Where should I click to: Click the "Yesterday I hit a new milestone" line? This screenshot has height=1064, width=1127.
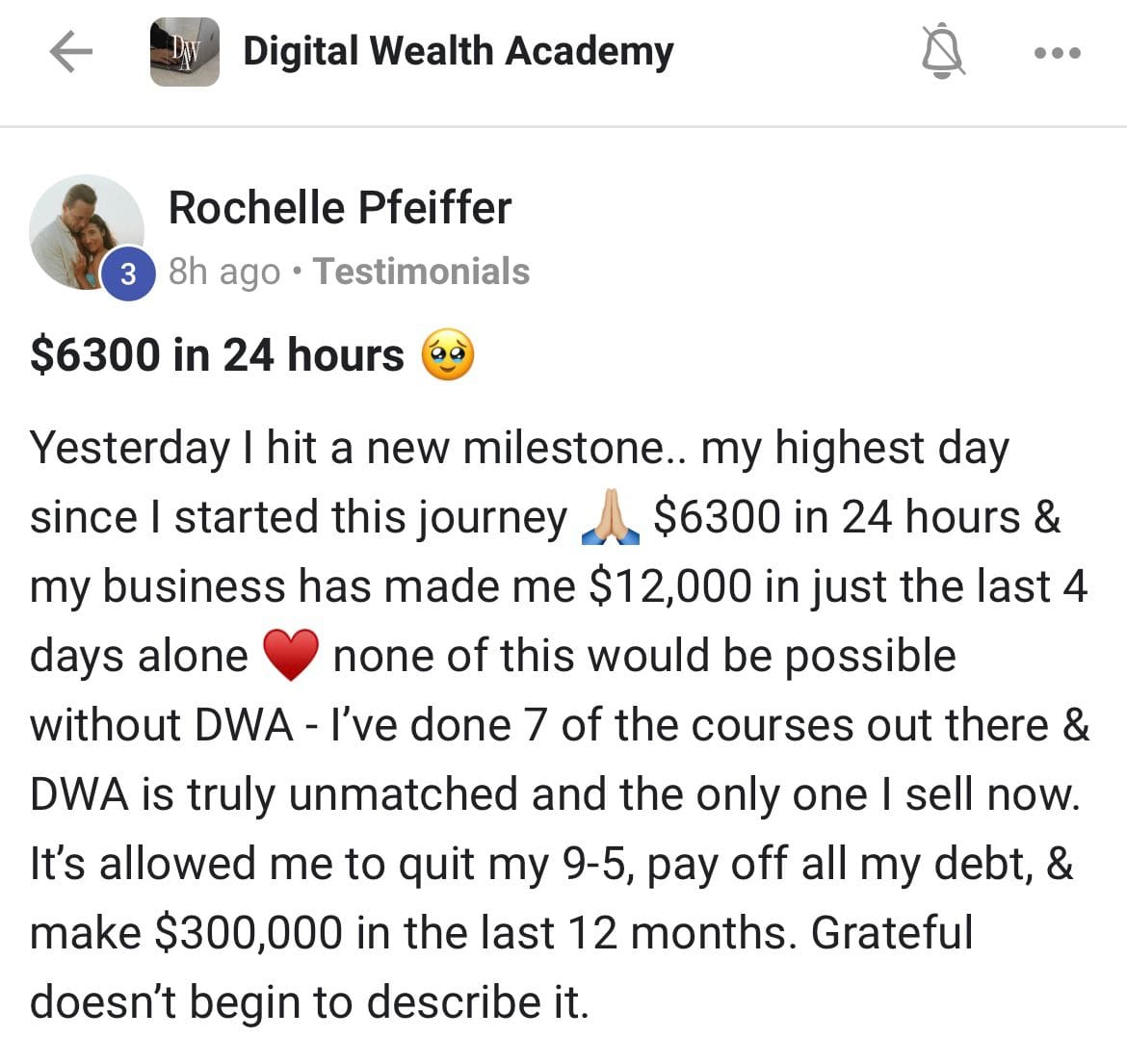pos(347,449)
